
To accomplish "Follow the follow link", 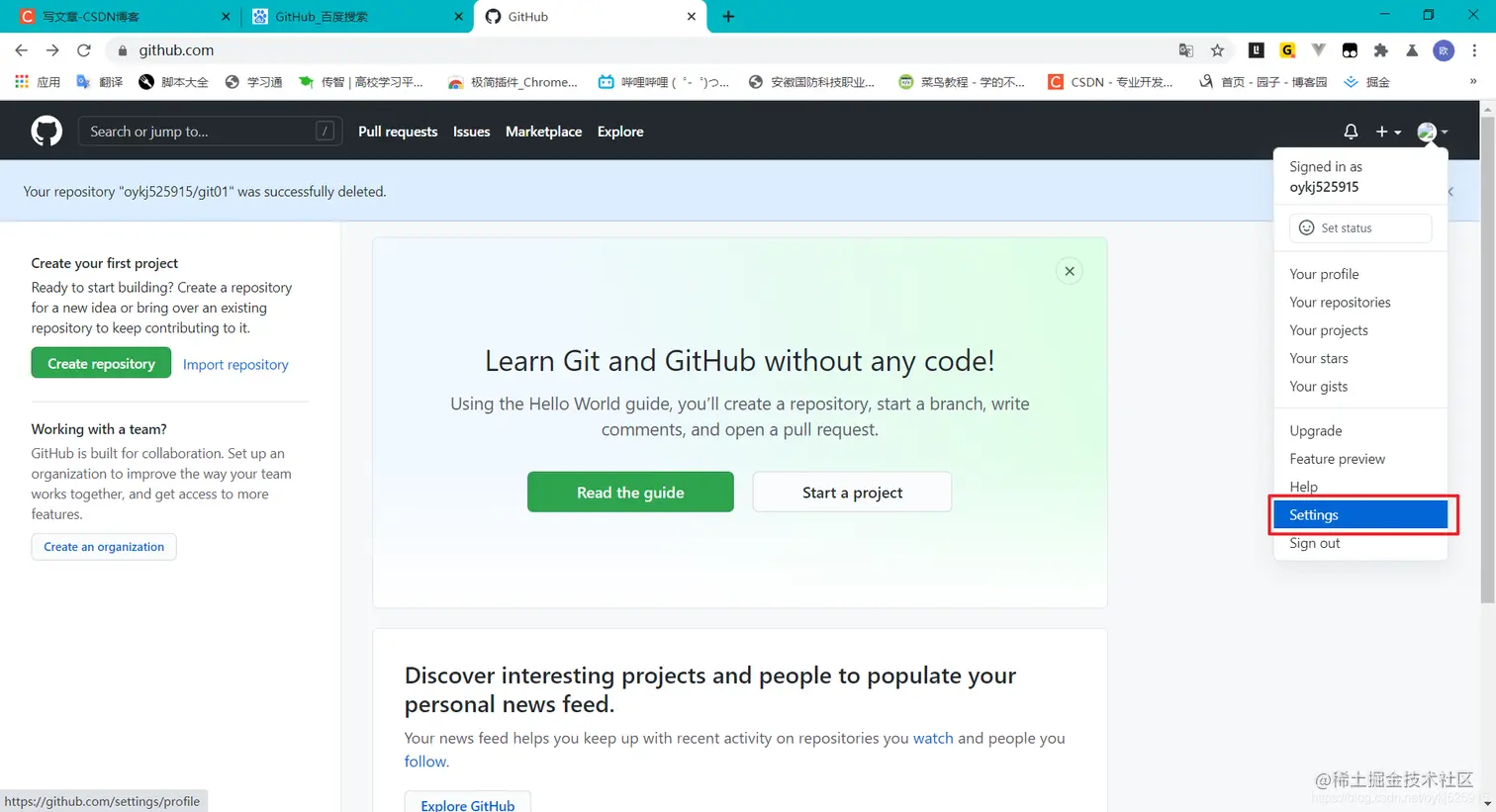I will [x=425, y=762].
